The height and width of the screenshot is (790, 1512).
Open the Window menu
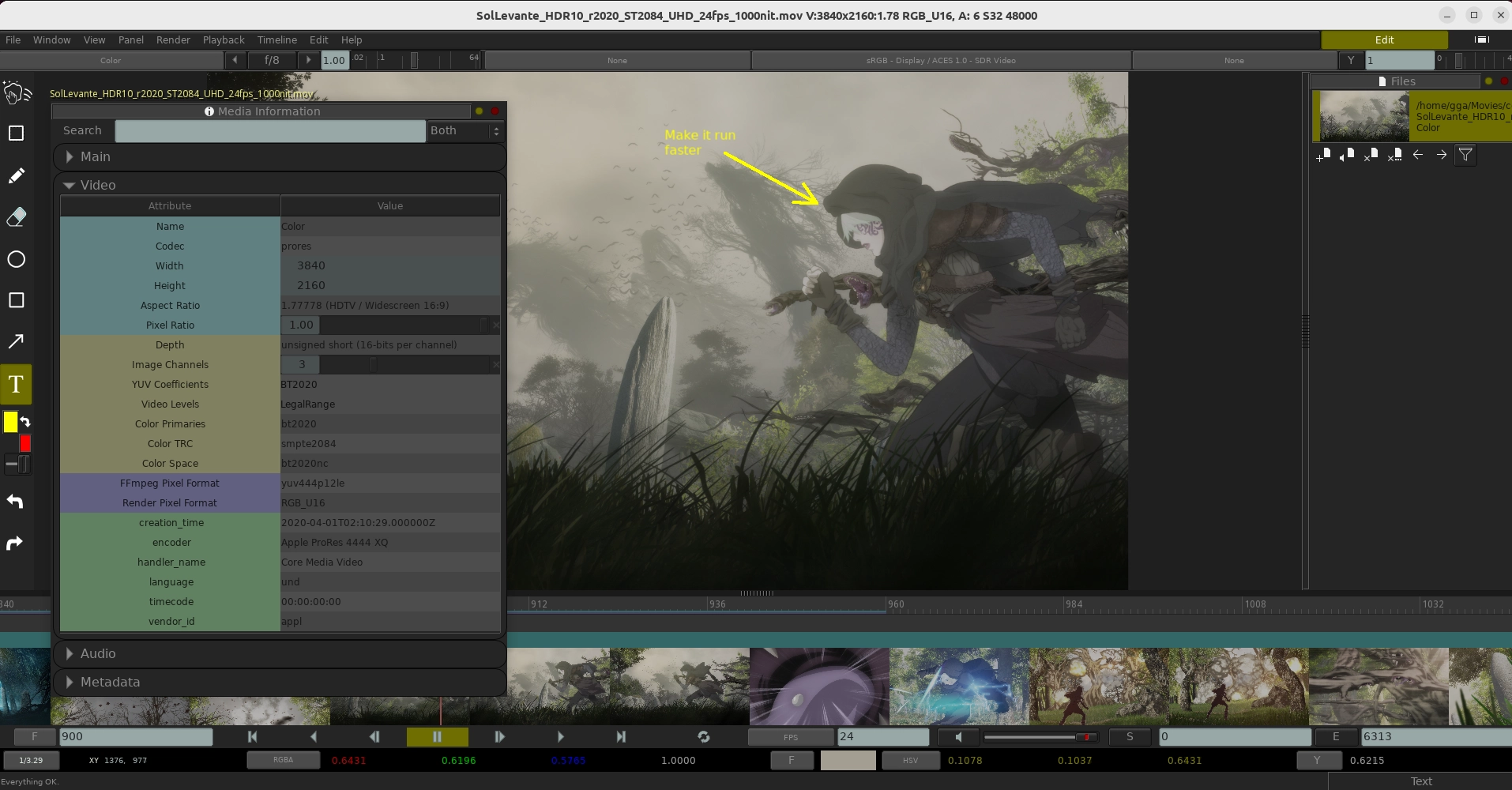pos(51,39)
